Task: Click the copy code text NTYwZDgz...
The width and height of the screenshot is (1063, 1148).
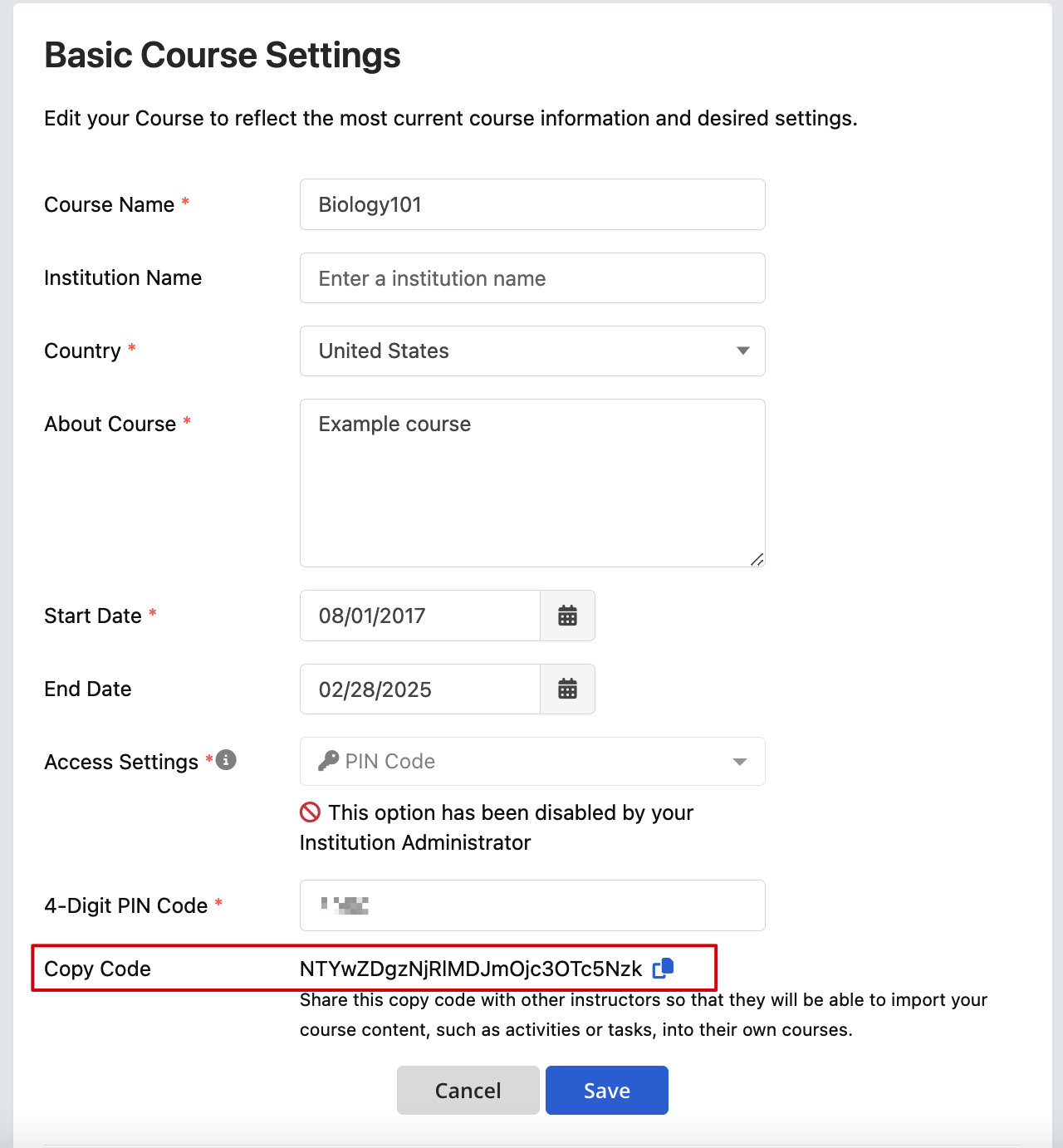Action: coord(470,969)
